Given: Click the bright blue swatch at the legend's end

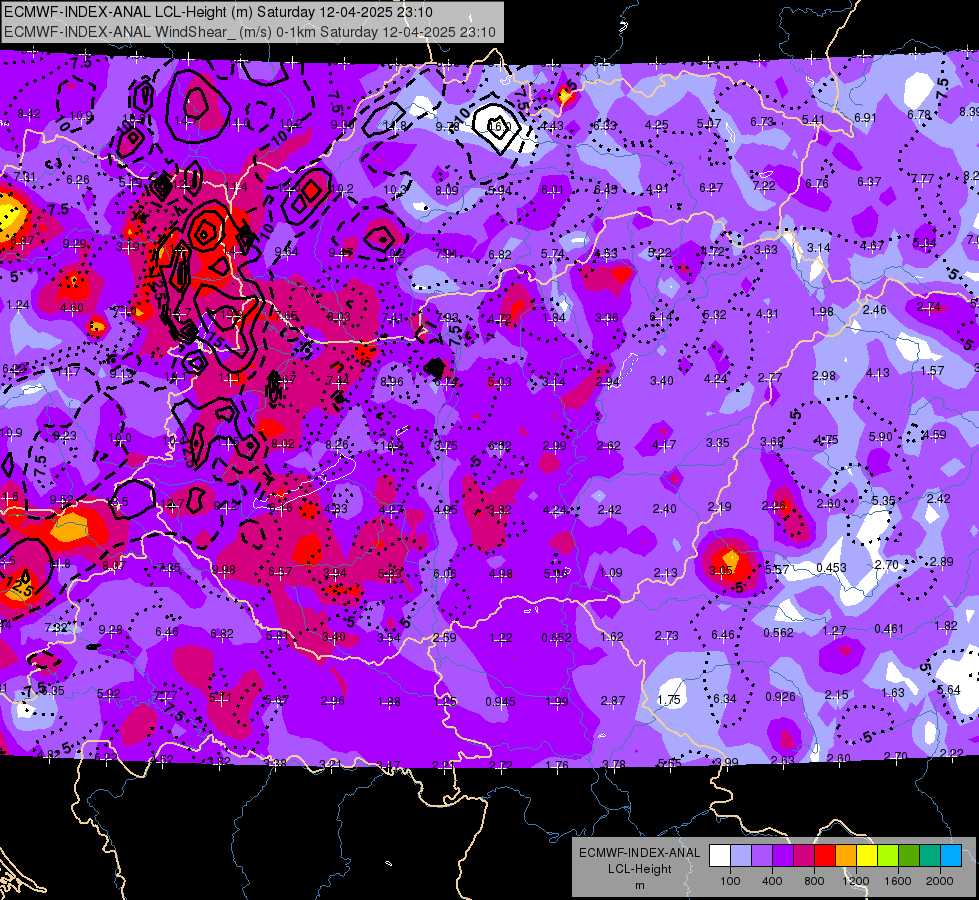Looking at the screenshot, I should click(x=951, y=856).
